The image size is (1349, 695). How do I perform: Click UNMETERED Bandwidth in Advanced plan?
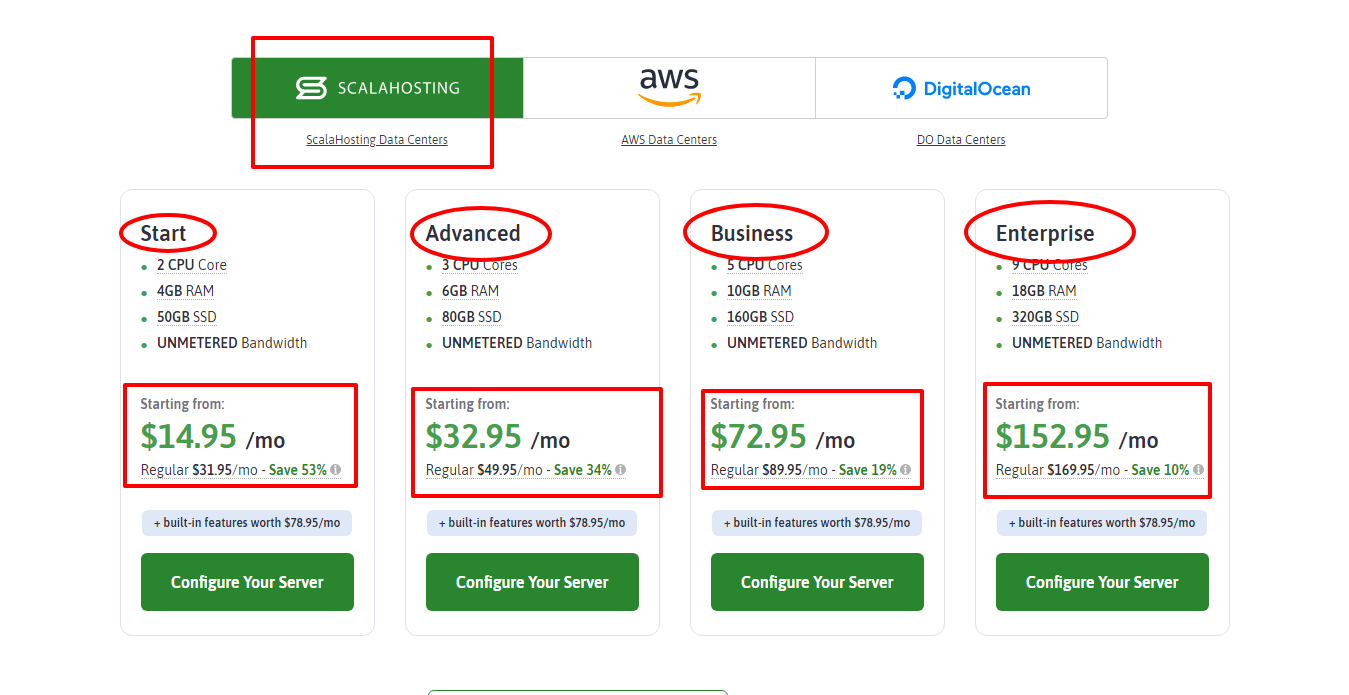pos(517,343)
